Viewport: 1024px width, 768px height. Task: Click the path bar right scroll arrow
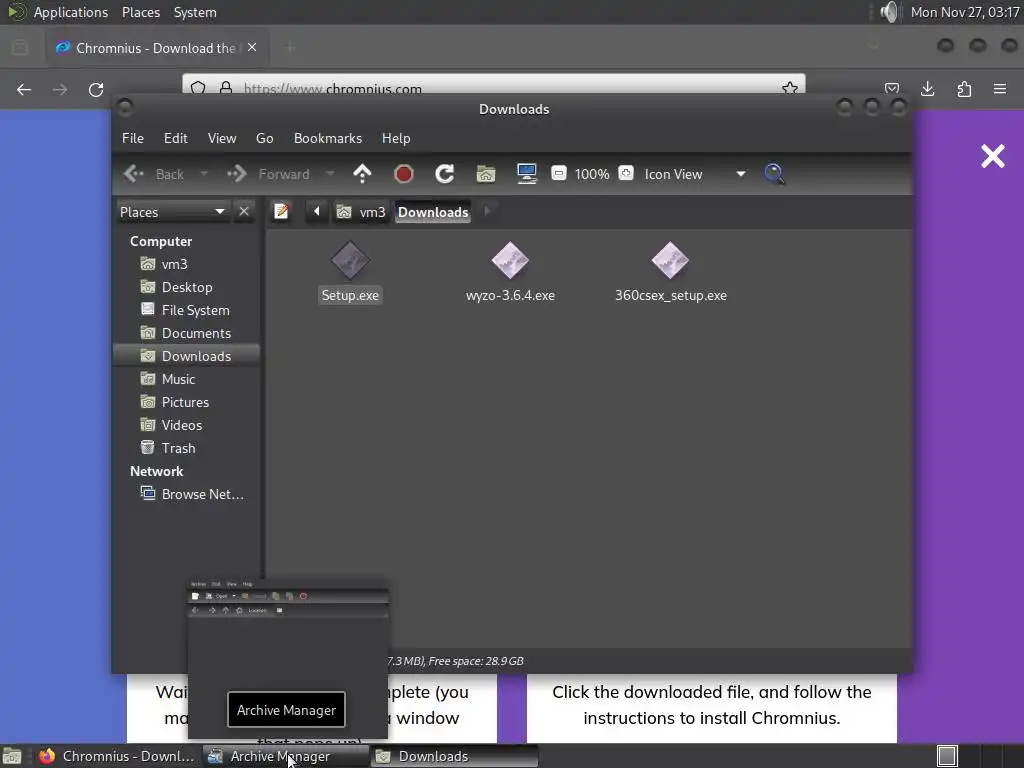pos(487,212)
